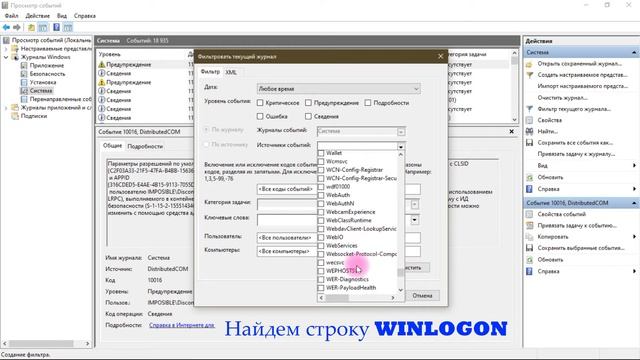
Task: Click Очистить журнал action
Action: click(562, 98)
